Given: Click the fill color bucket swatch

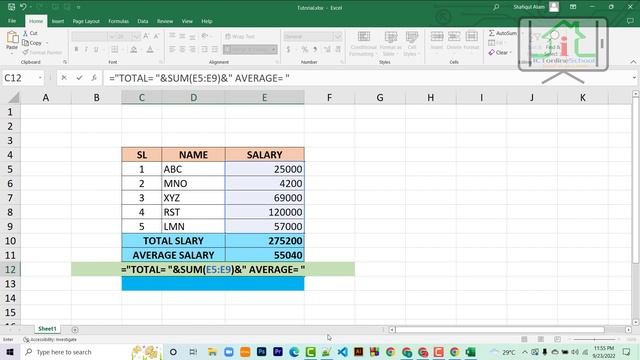Looking at the screenshot, I should 133,49.
